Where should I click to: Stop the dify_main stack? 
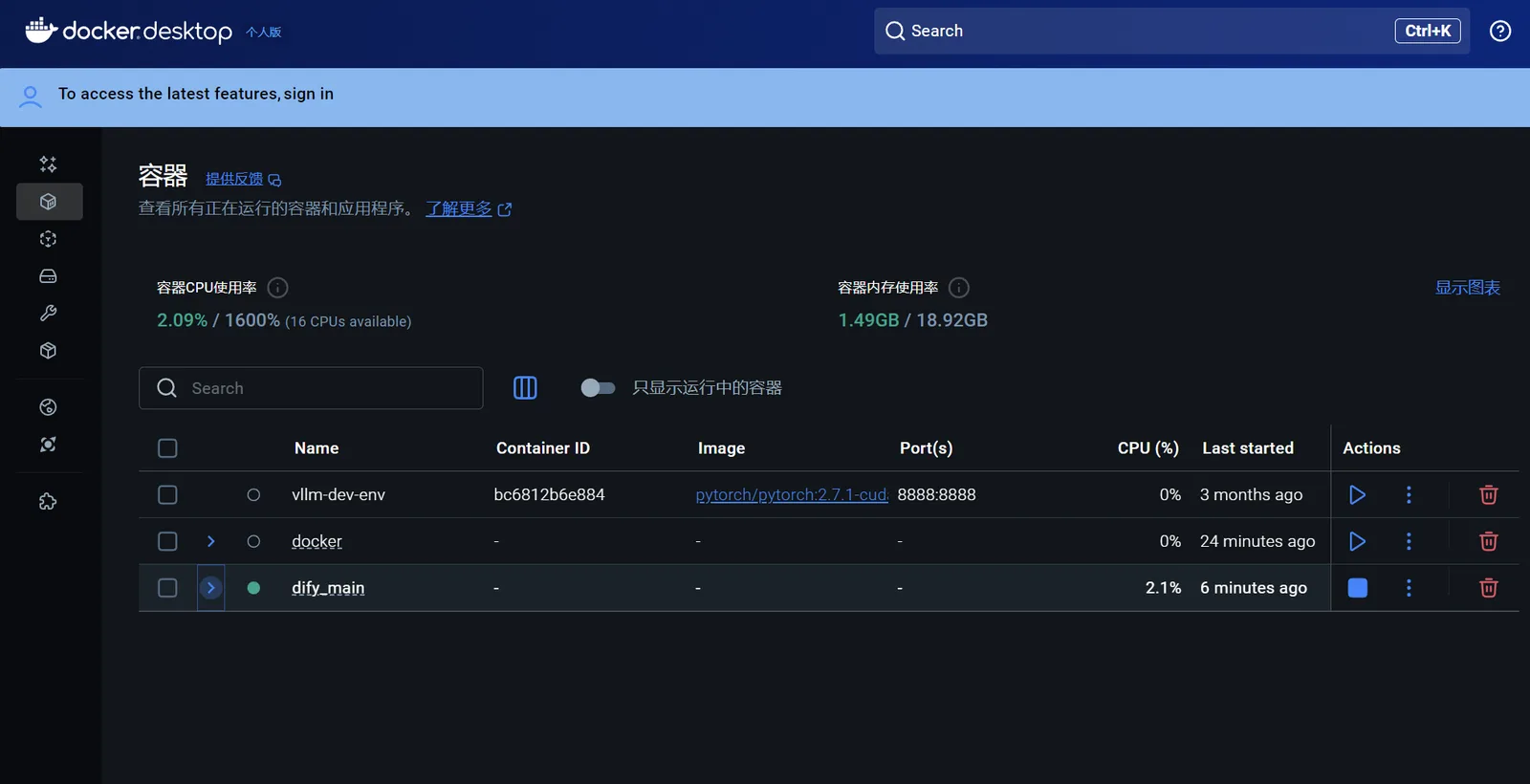(1357, 588)
